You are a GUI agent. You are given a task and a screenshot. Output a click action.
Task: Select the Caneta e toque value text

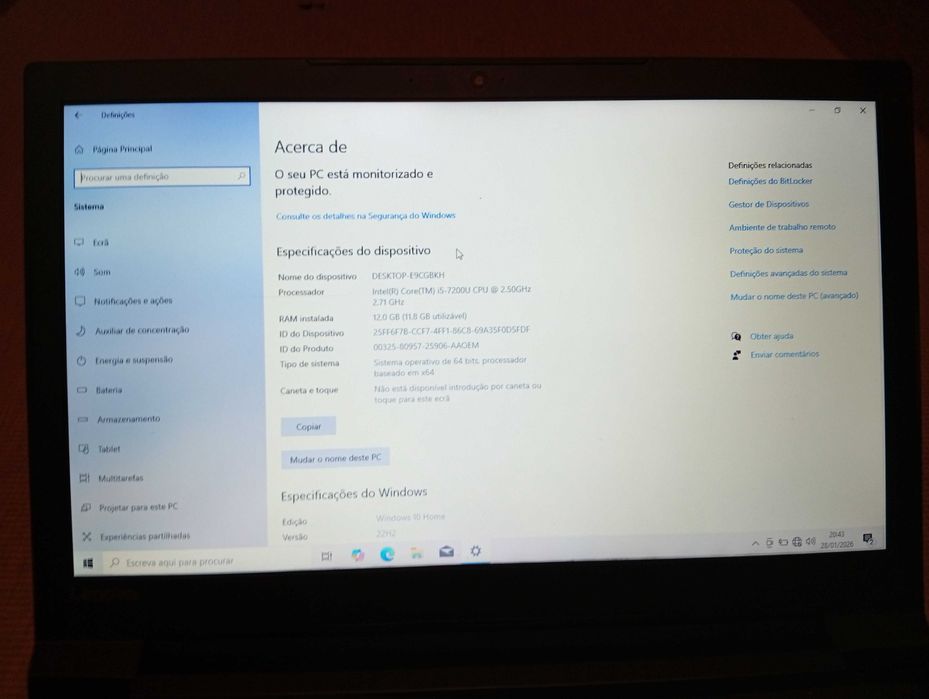click(457, 392)
